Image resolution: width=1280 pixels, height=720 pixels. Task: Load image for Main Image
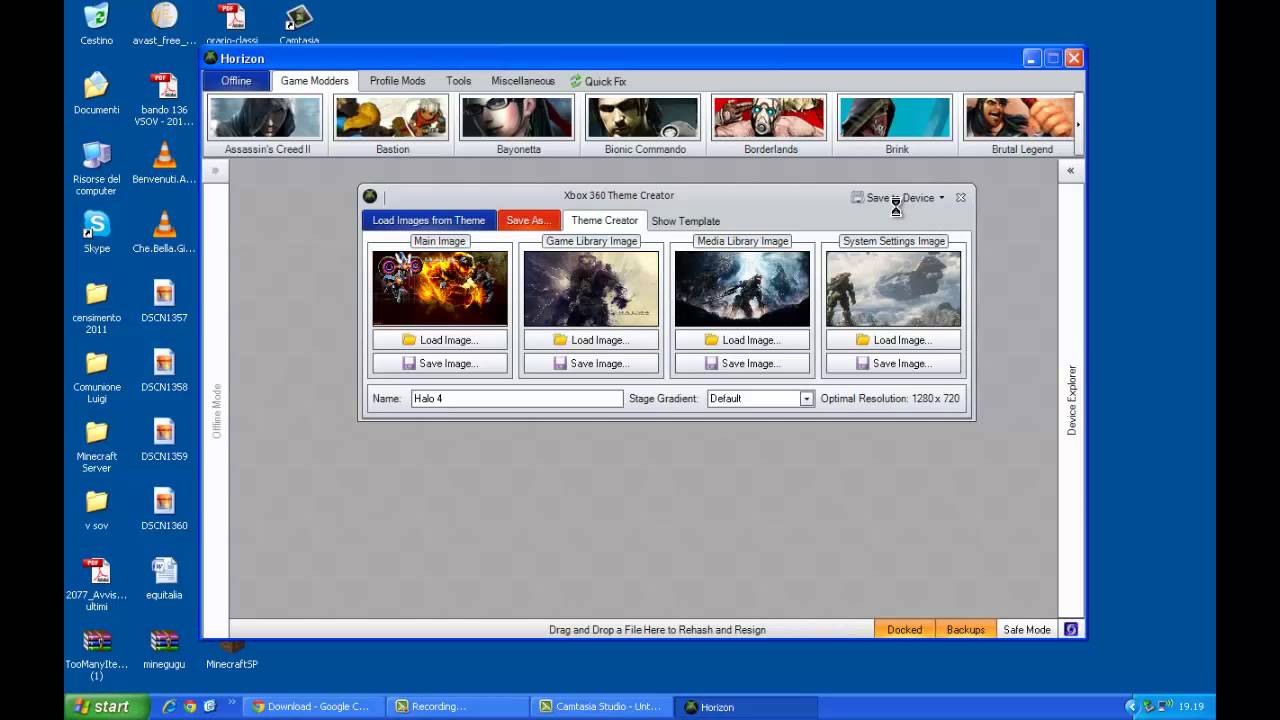(440, 340)
